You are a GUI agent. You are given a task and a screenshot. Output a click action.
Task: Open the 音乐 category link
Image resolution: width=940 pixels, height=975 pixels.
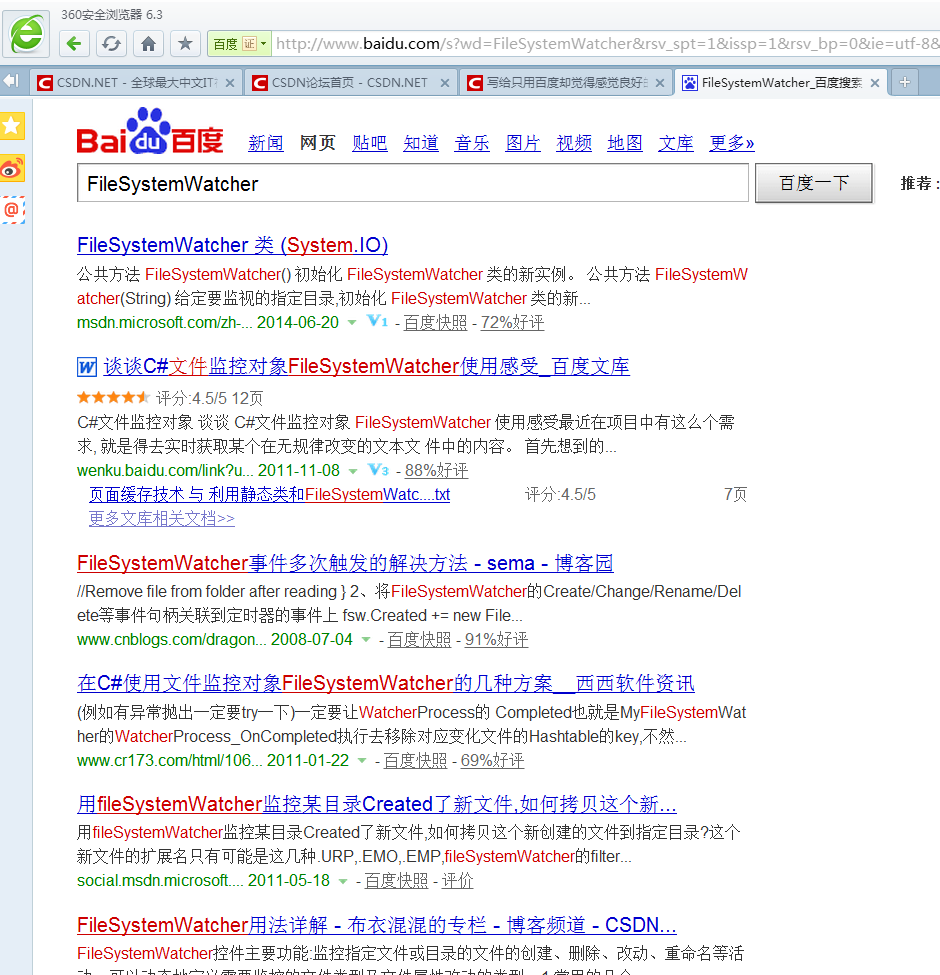tap(472, 143)
